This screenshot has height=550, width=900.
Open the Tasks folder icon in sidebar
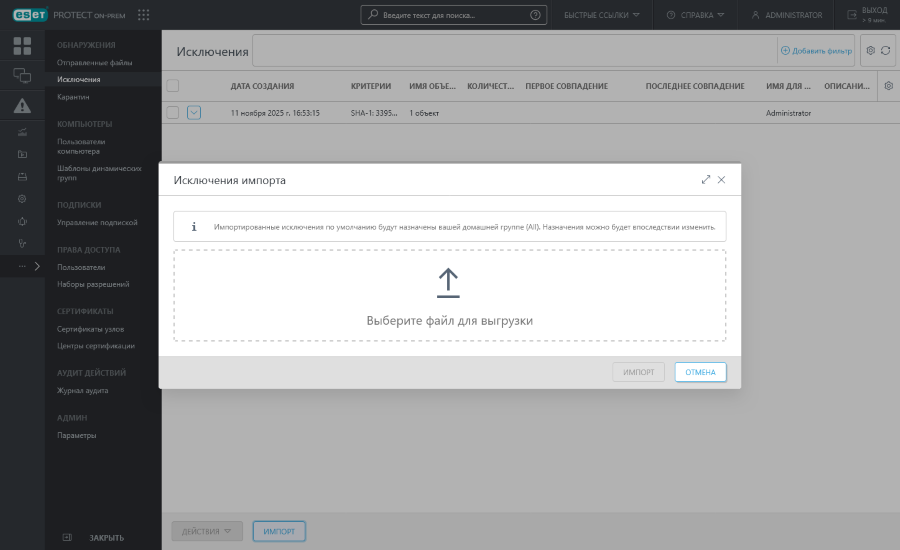(22, 154)
